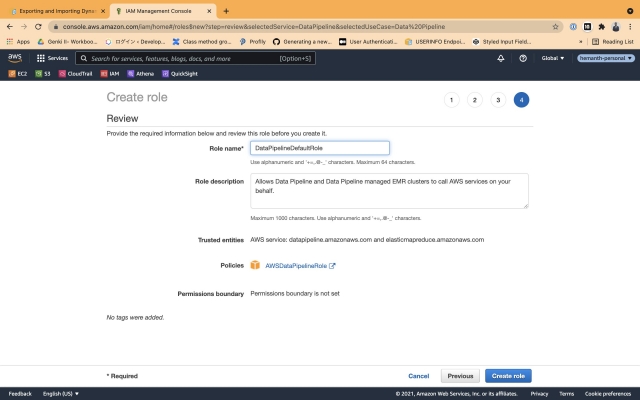Expand the Global region dropdown

coord(553,58)
